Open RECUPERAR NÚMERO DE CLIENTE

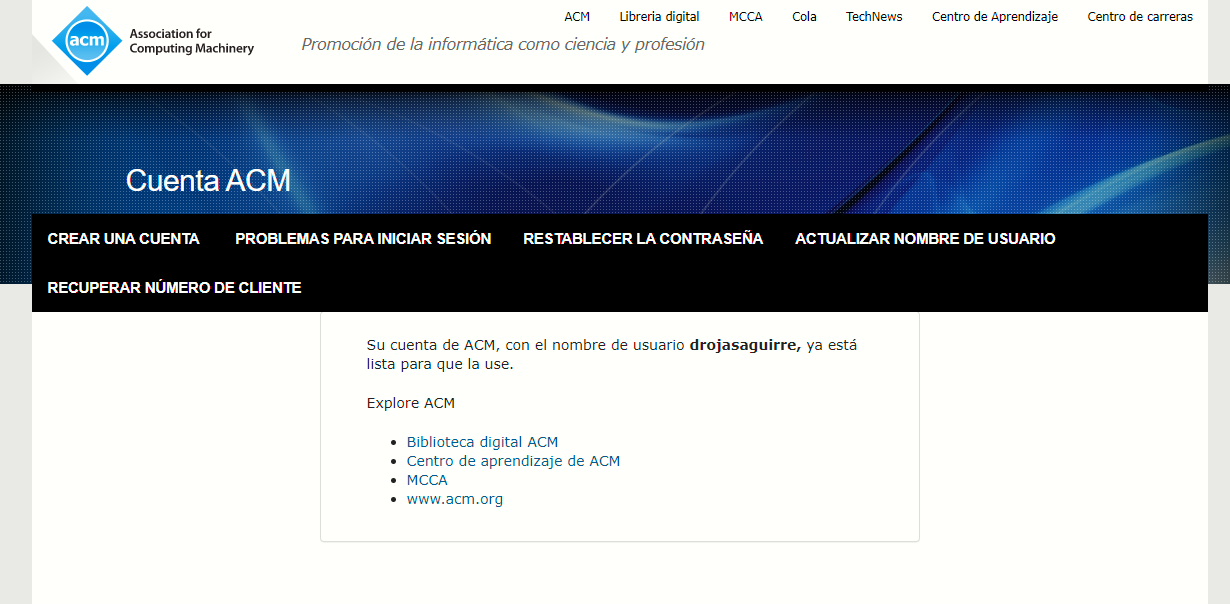(x=174, y=288)
